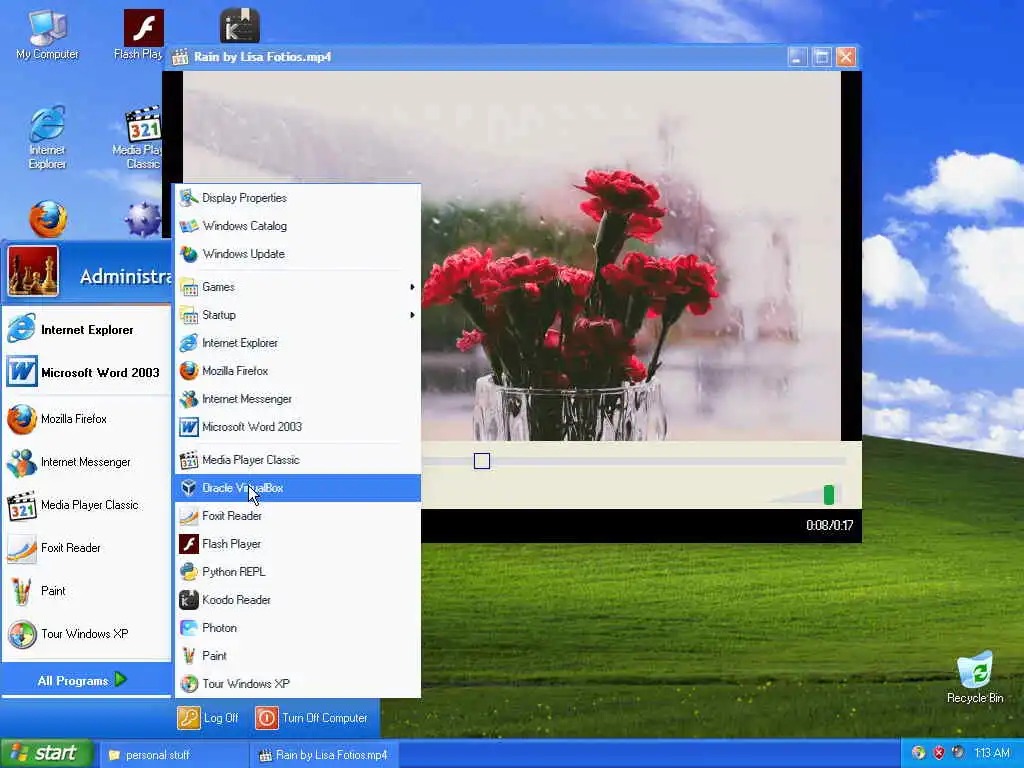1024x768 pixels.
Task: Open Internet Messenger in start menu left column
Action: pyautogui.click(x=86, y=462)
